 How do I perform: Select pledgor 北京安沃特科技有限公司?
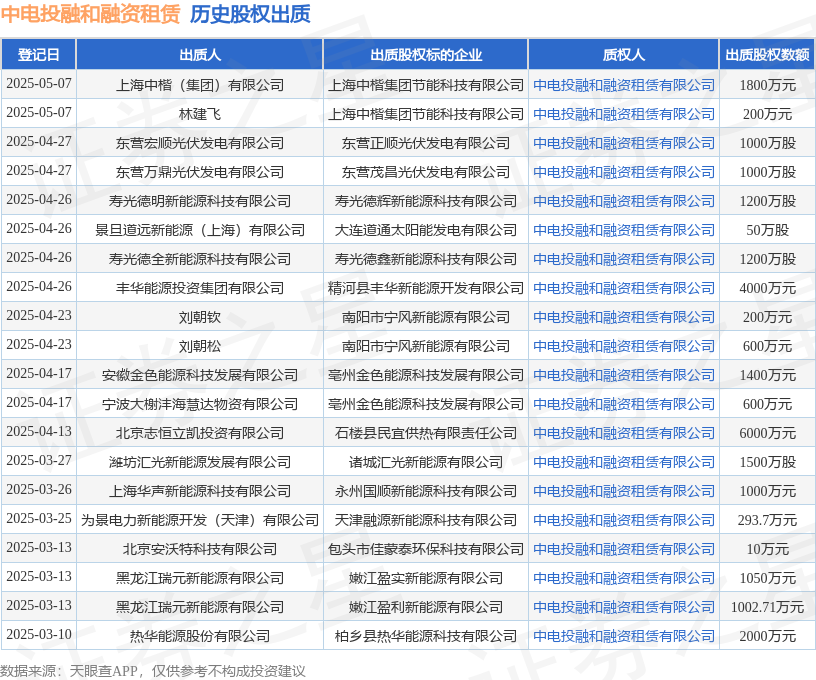click(x=200, y=549)
